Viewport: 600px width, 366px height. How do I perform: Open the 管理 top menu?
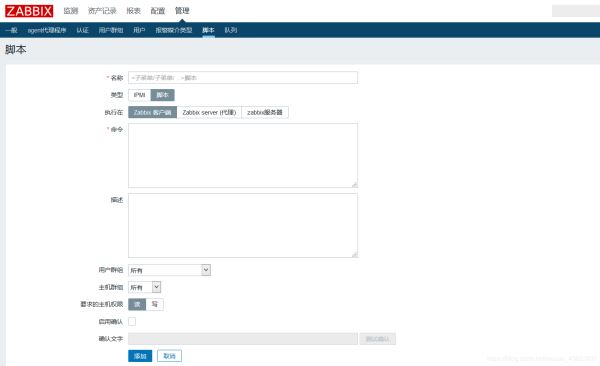click(x=182, y=11)
